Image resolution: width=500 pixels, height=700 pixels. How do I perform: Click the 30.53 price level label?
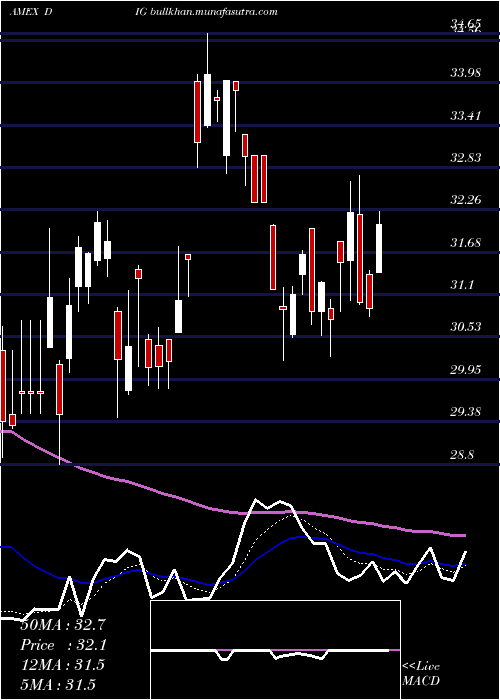[466, 327]
